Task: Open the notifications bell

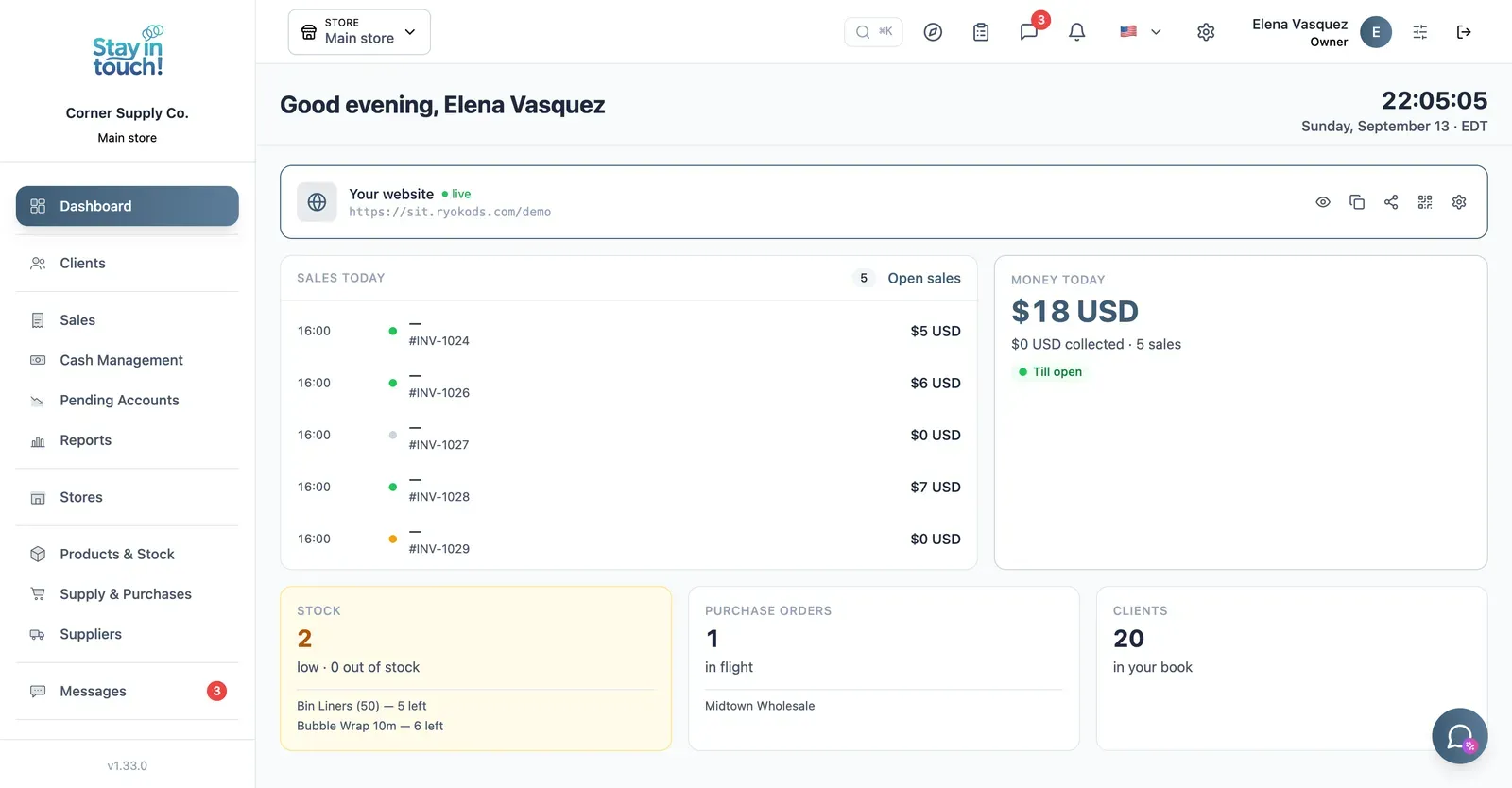Action: pos(1076,32)
